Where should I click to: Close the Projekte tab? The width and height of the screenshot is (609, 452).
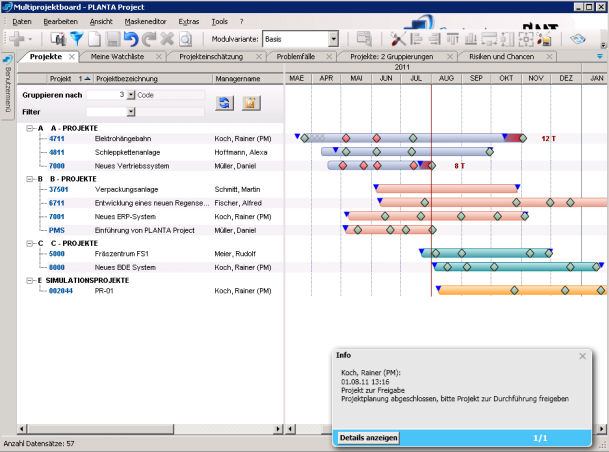[71, 57]
